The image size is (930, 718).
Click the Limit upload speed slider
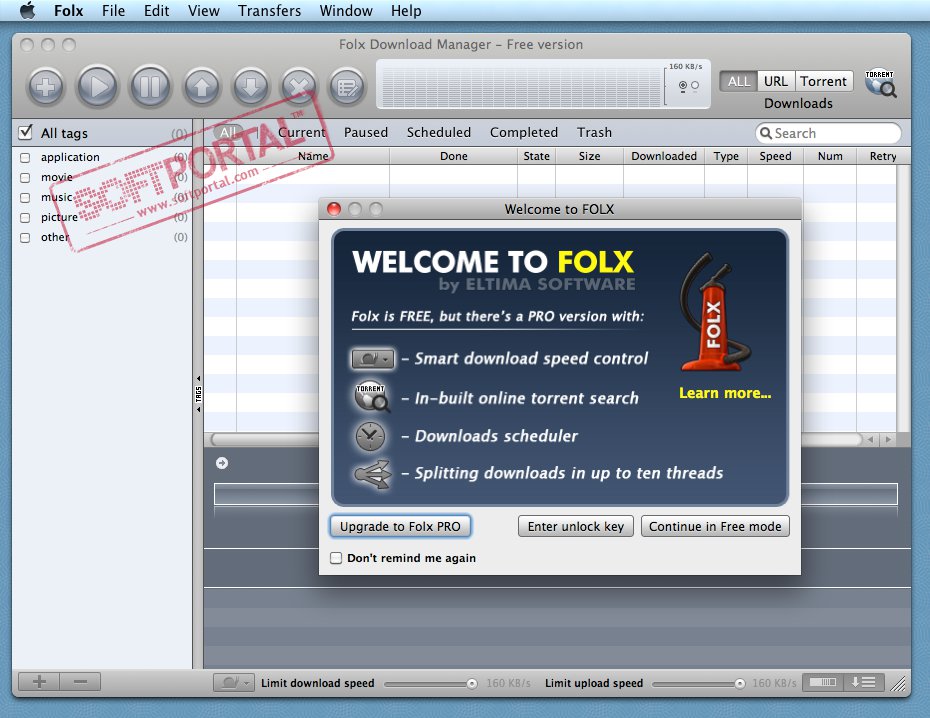coord(699,684)
